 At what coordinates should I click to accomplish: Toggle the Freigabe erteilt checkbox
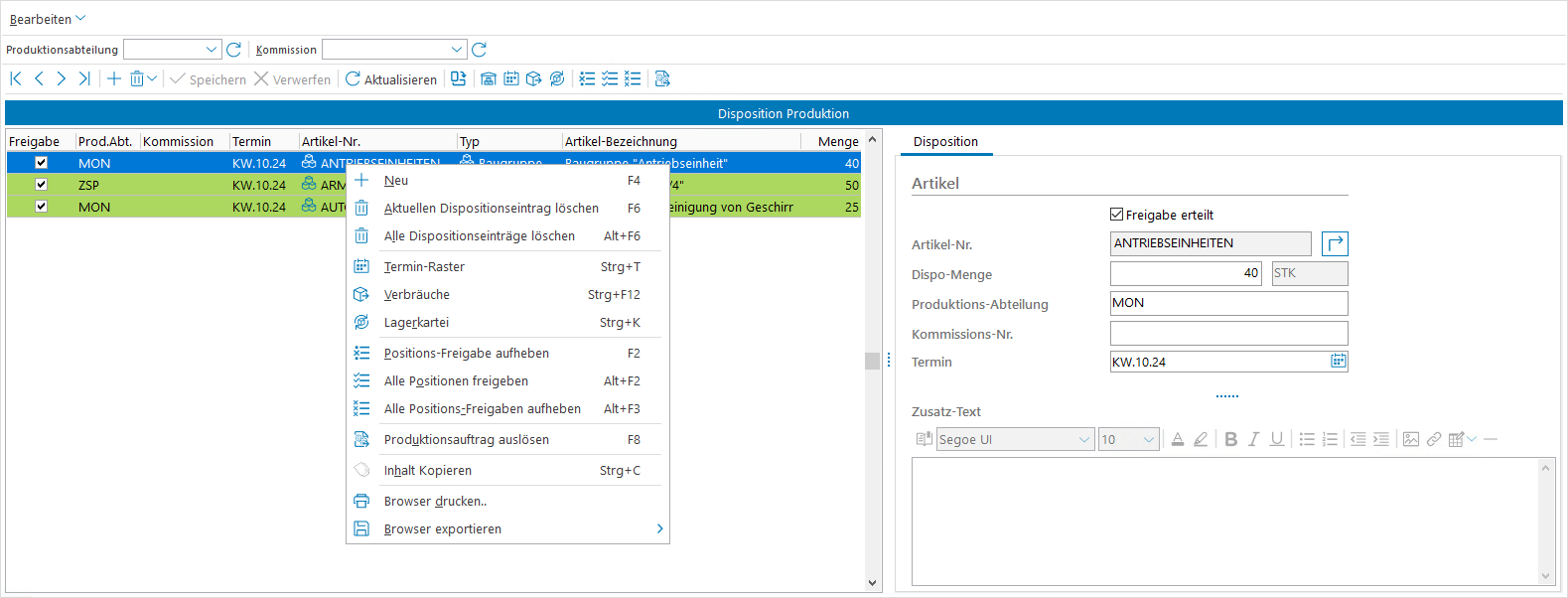click(x=1117, y=215)
